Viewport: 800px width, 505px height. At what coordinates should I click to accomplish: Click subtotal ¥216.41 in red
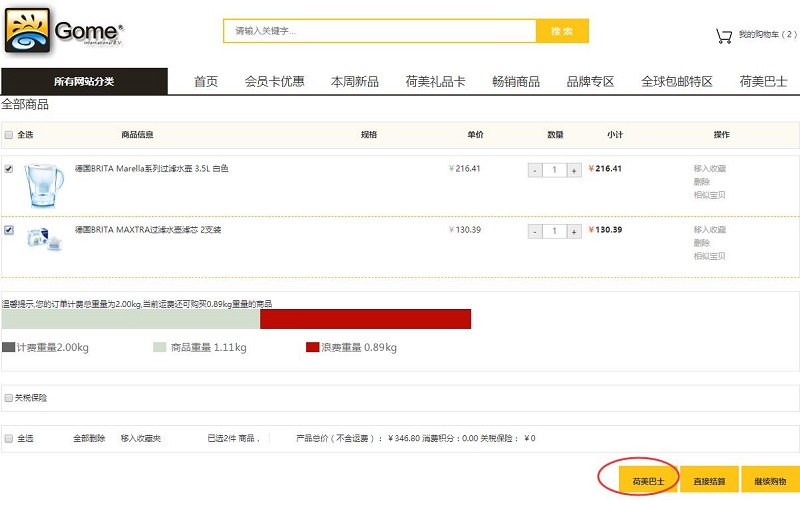click(605, 168)
